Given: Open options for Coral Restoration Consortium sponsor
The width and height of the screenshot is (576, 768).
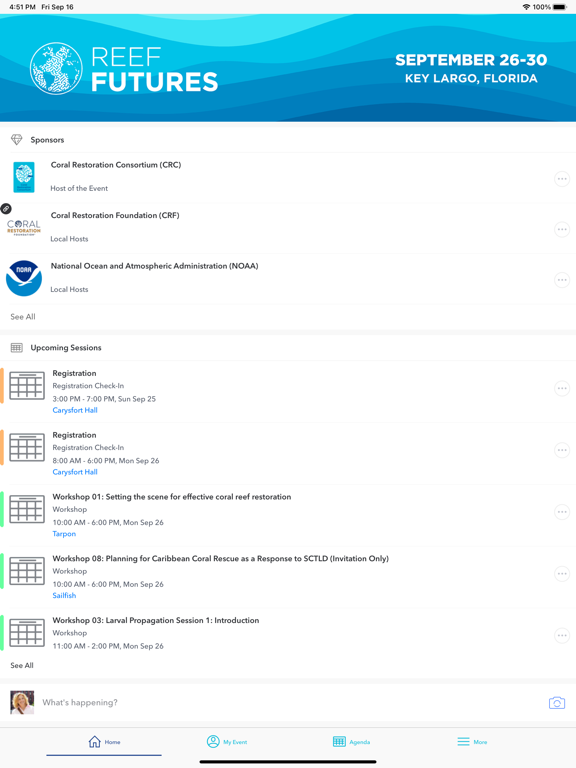Looking at the screenshot, I should tap(562, 179).
